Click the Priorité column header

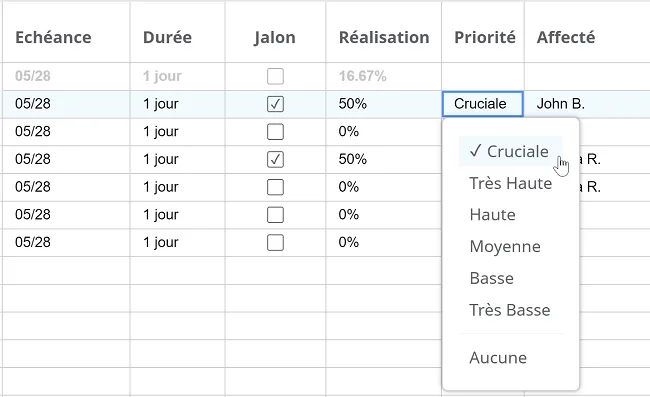click(483, 37)
